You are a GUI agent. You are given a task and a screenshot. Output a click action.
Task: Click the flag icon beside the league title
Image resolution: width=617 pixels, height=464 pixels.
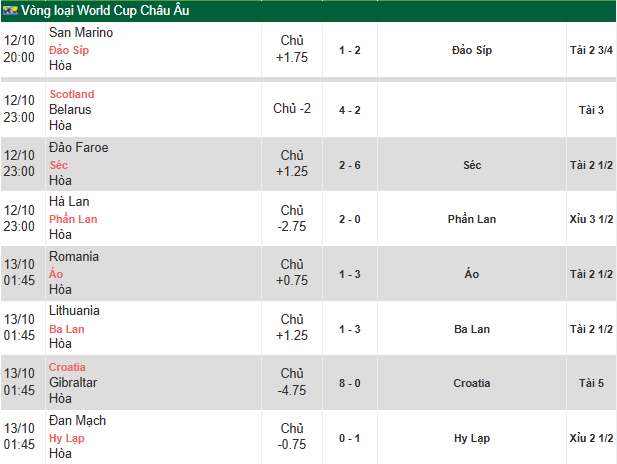click(10, 11)
